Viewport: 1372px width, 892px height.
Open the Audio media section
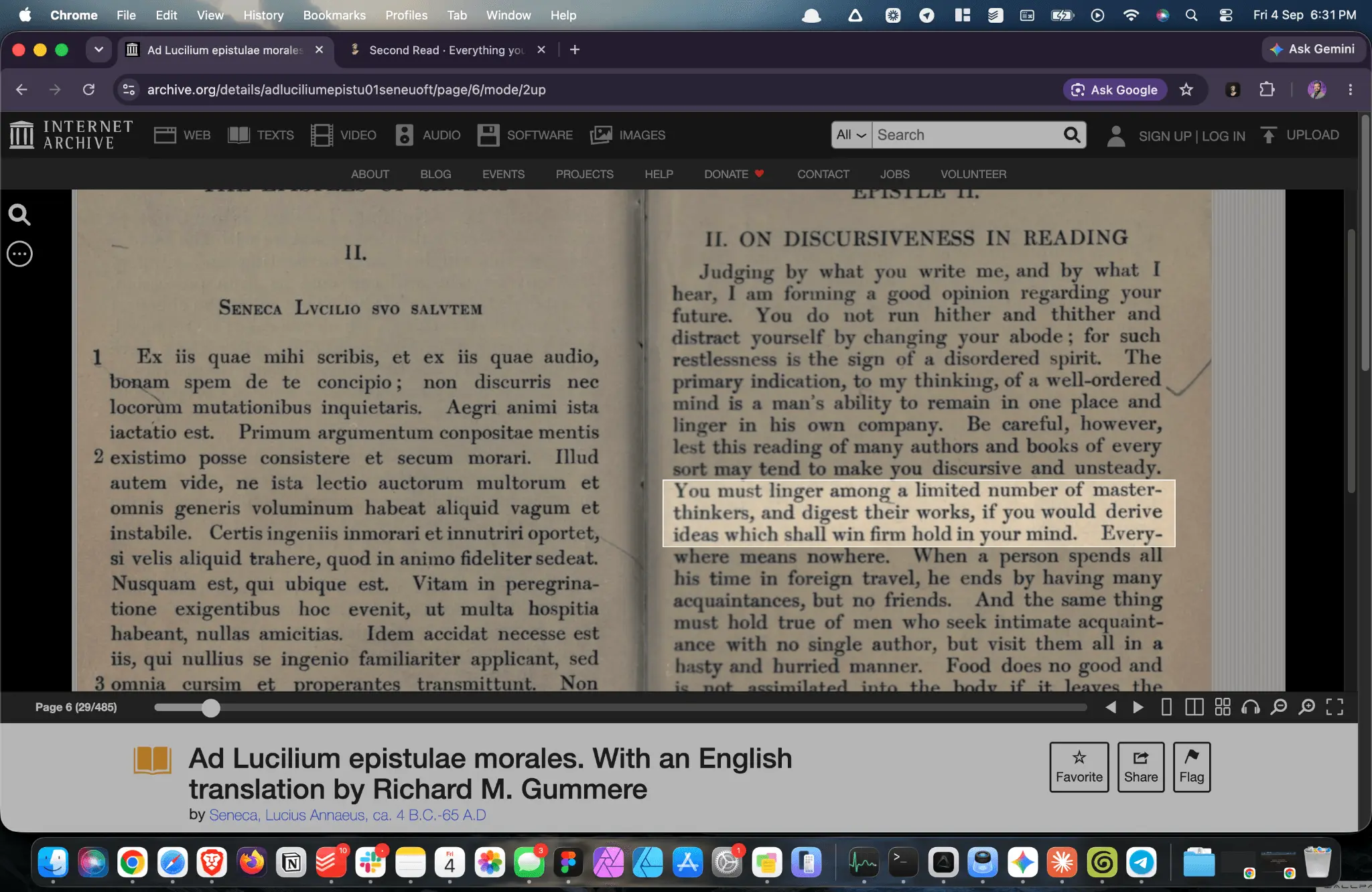pos(428,135)
